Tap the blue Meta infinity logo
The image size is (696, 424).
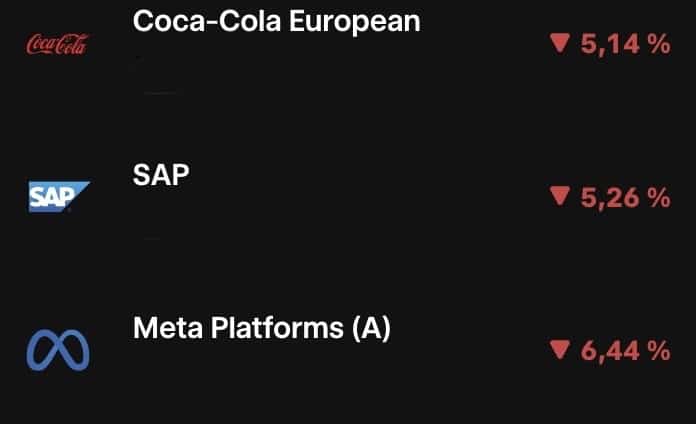click(58, 350)
